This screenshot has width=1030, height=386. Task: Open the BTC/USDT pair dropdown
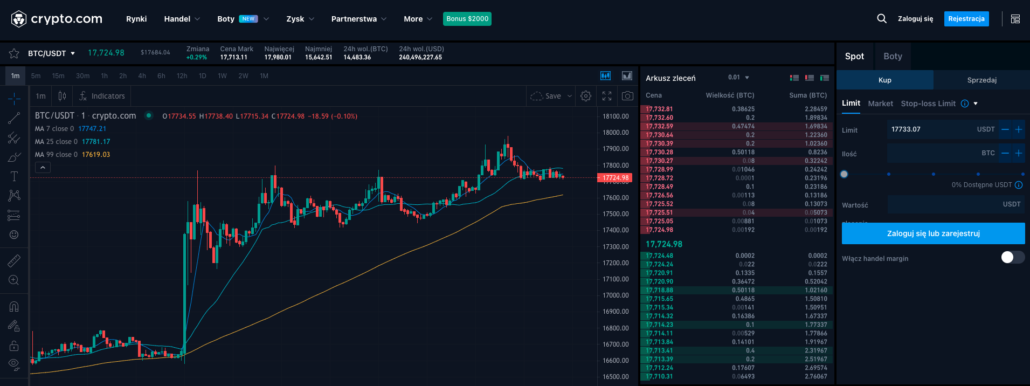51,53
